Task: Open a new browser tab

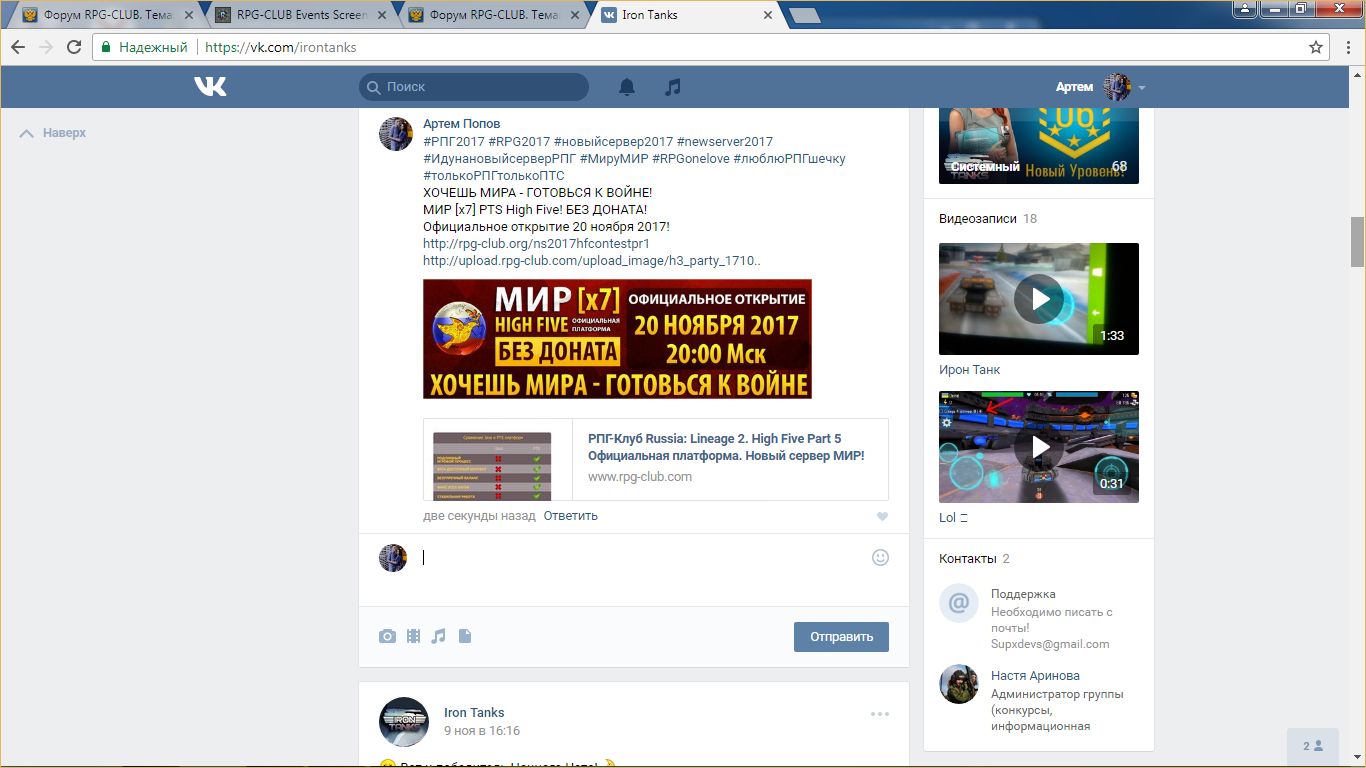Action: pyautogui.click(x=804, y=15)
